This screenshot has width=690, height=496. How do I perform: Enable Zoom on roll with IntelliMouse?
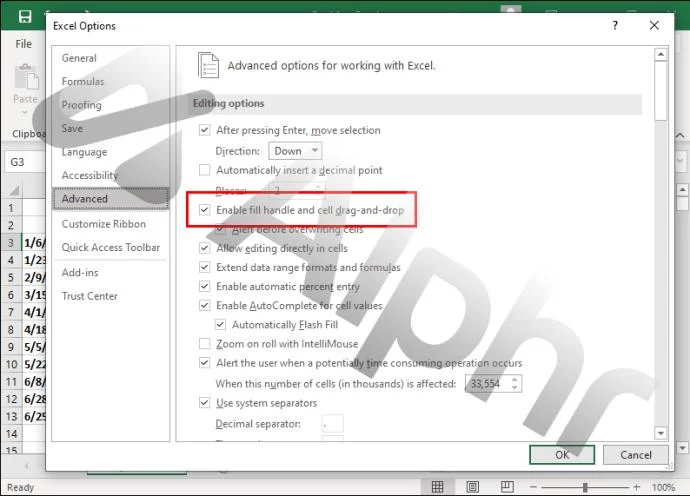(204, 343)
